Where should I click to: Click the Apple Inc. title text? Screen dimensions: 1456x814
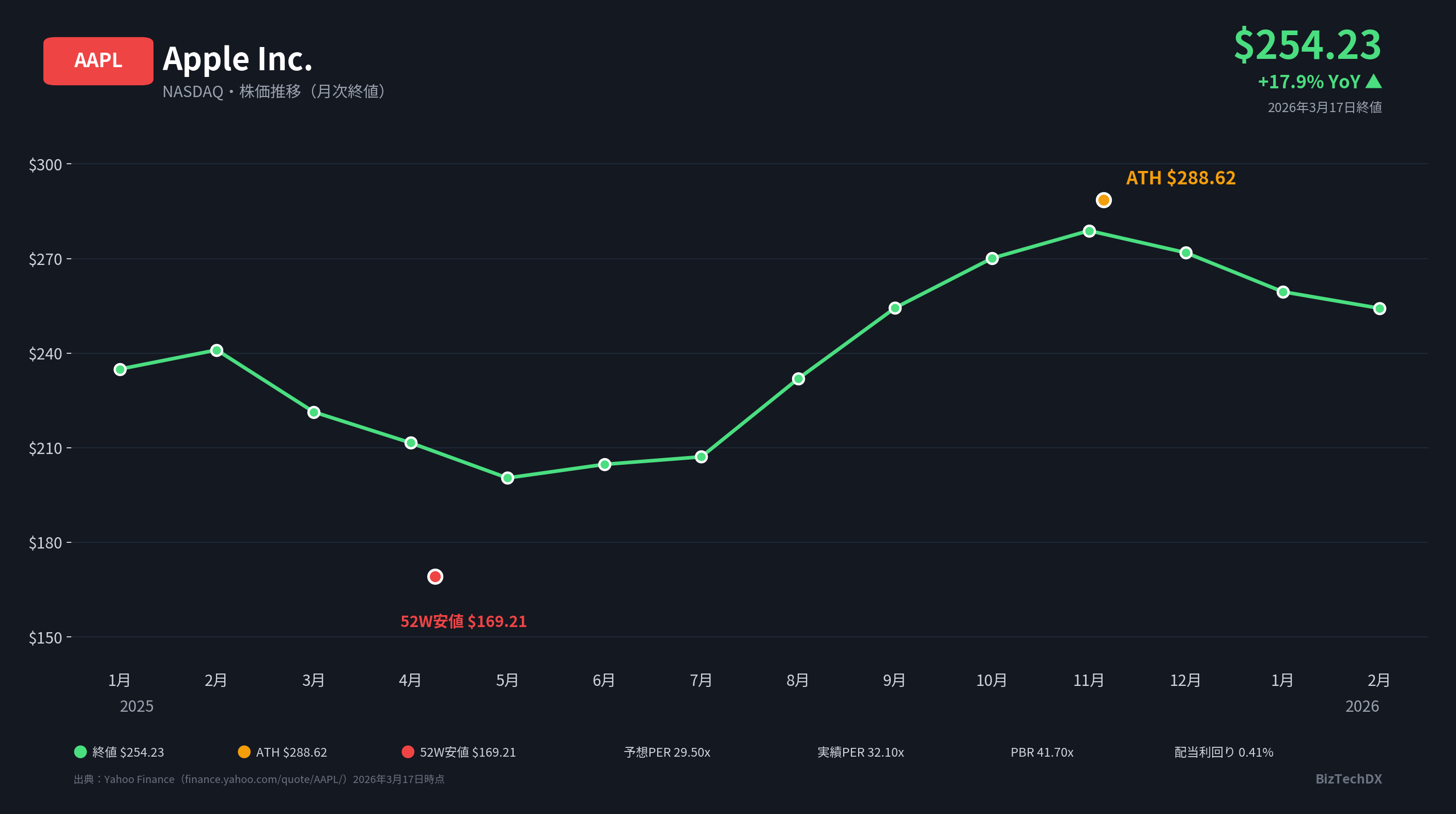(237, 59)
